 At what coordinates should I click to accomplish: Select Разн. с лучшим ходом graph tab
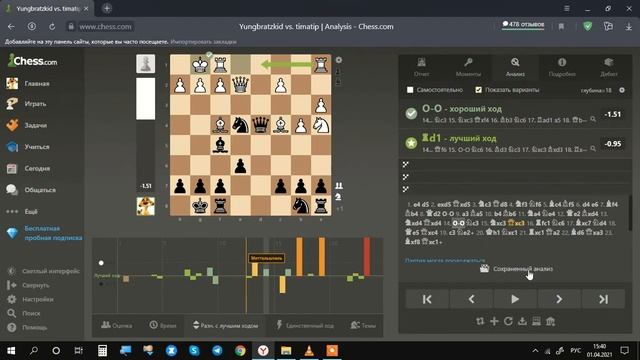(x=225, y=325)
